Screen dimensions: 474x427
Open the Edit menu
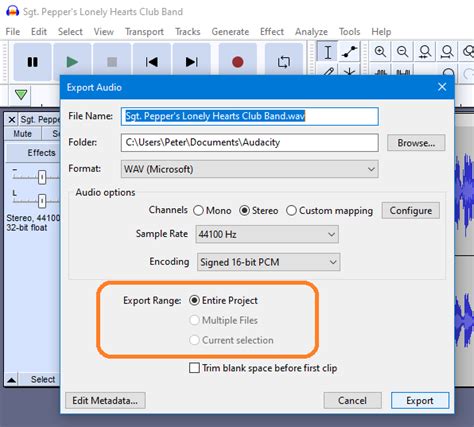[x=39, y=32]
